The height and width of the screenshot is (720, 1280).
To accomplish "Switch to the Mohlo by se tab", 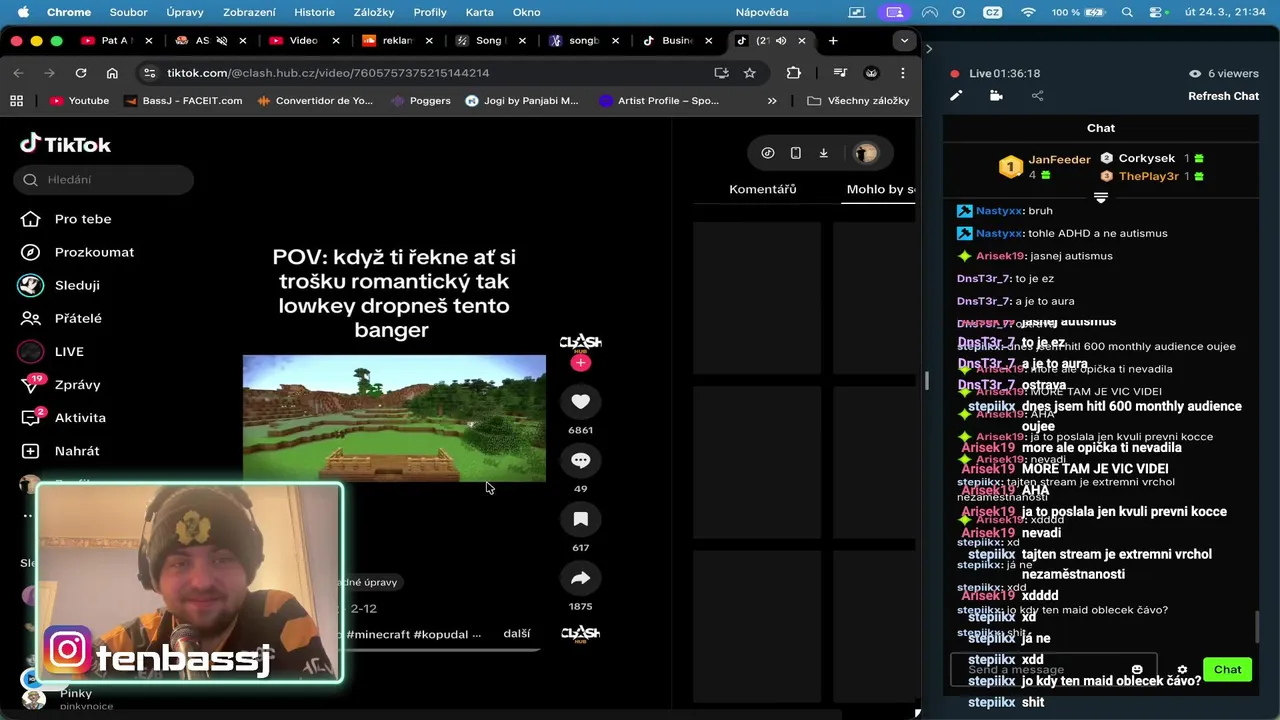I will coord(881,189).
